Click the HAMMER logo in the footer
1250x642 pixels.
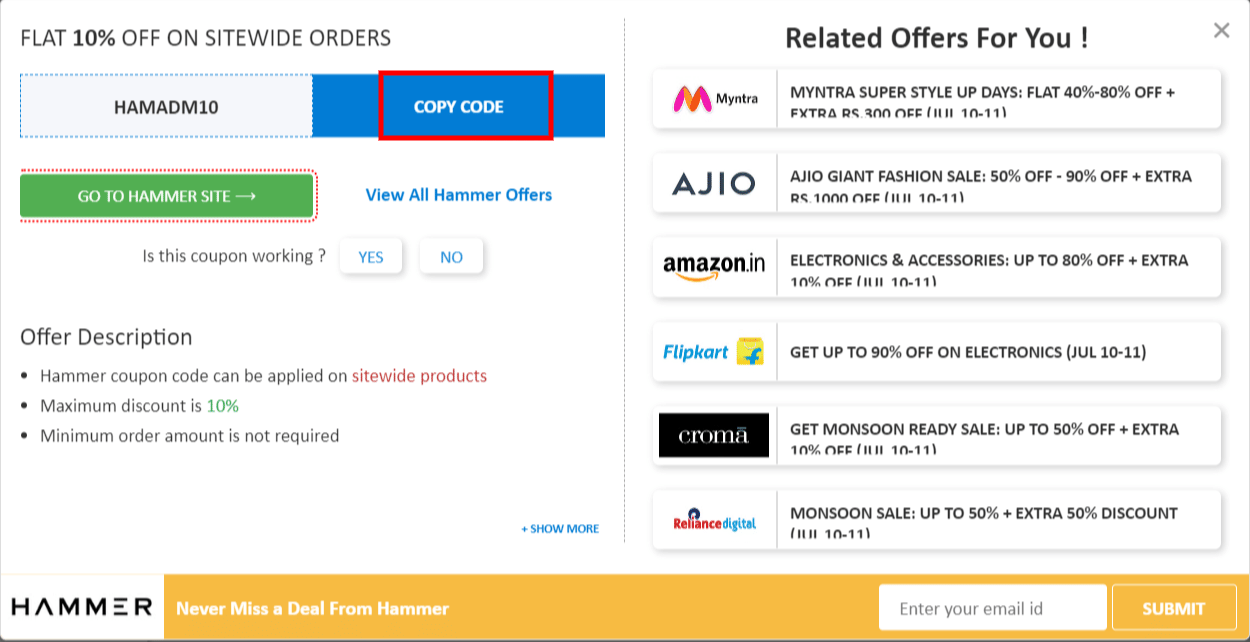point(80,606)
